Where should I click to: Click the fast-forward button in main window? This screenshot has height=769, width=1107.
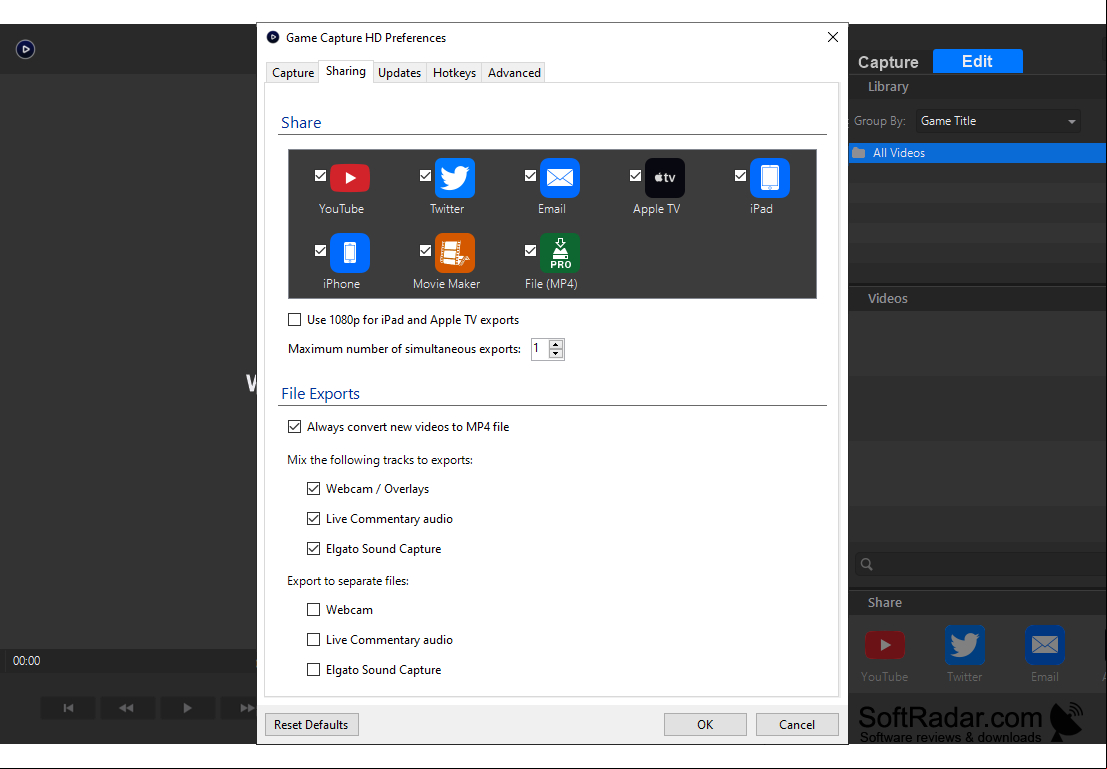click(x=240, y=708)
